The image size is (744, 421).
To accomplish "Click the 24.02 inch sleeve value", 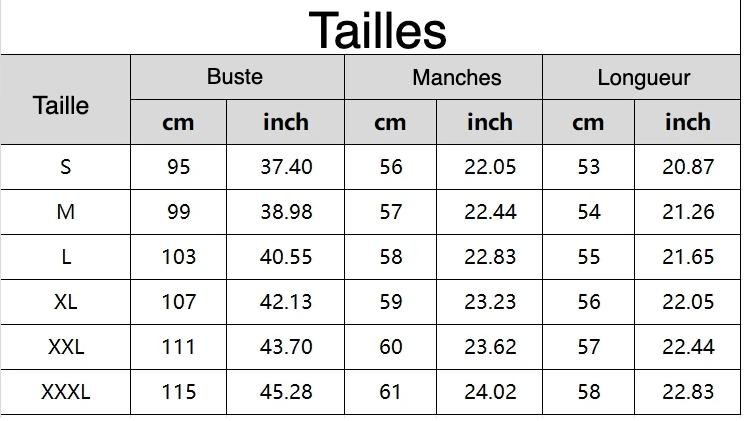I will (x=490, y=392).
